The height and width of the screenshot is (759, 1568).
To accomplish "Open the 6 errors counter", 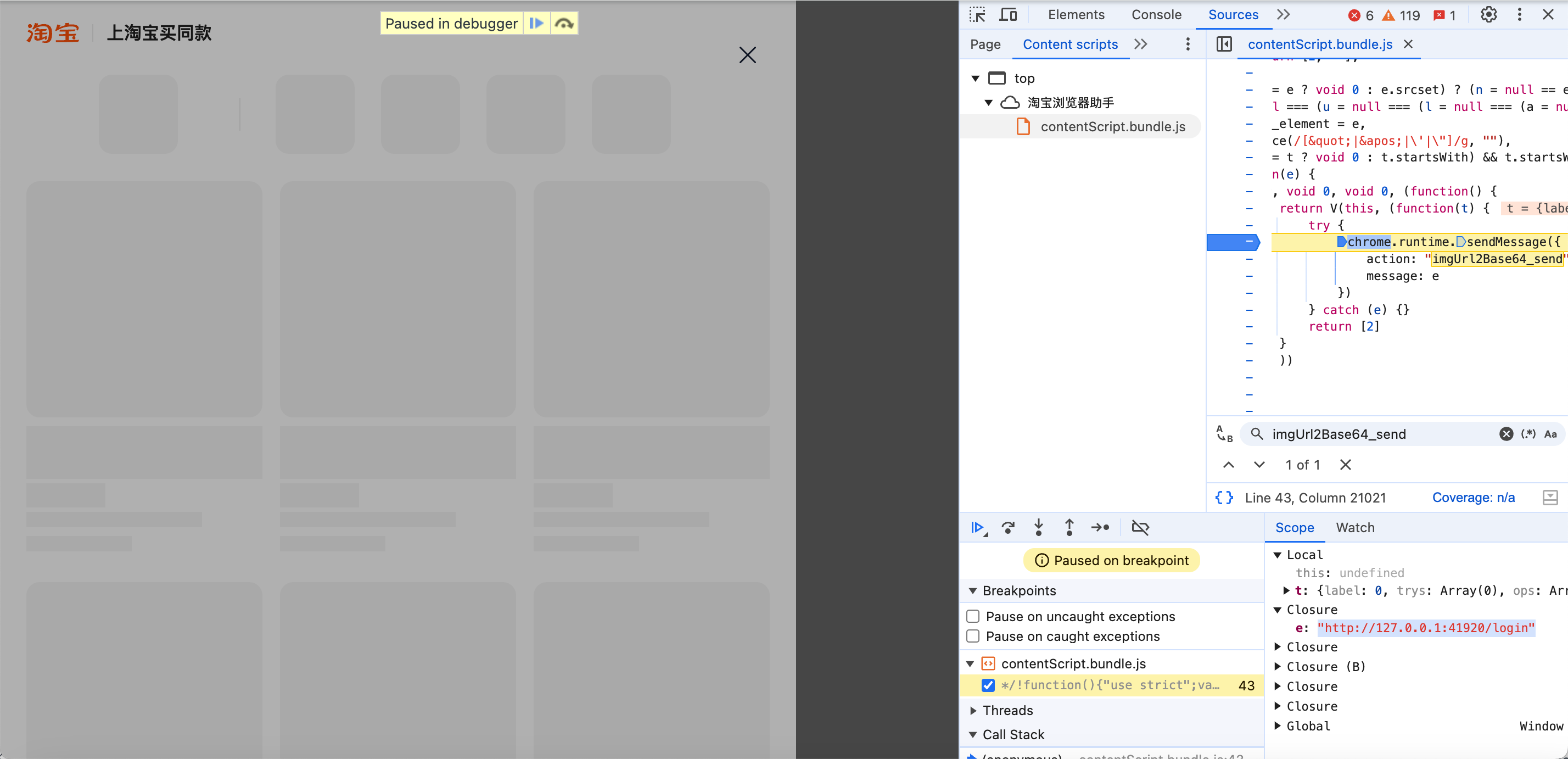I will tap(1360, 15).
